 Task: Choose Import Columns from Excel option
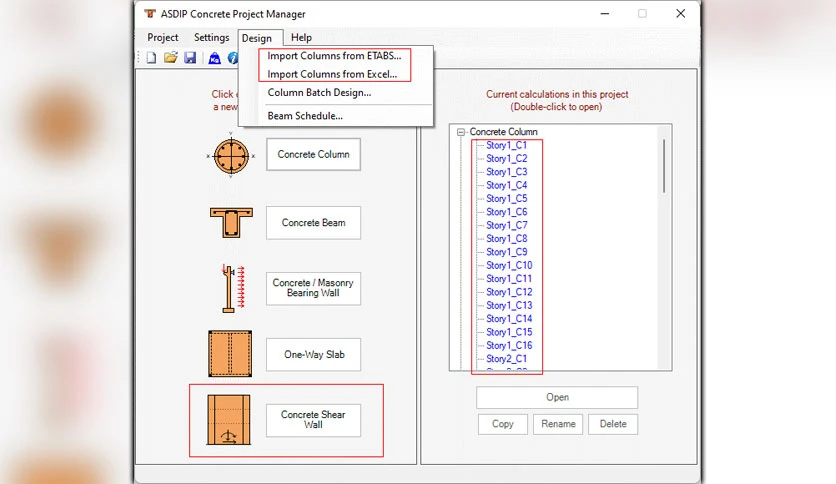(x=332, y=74)
